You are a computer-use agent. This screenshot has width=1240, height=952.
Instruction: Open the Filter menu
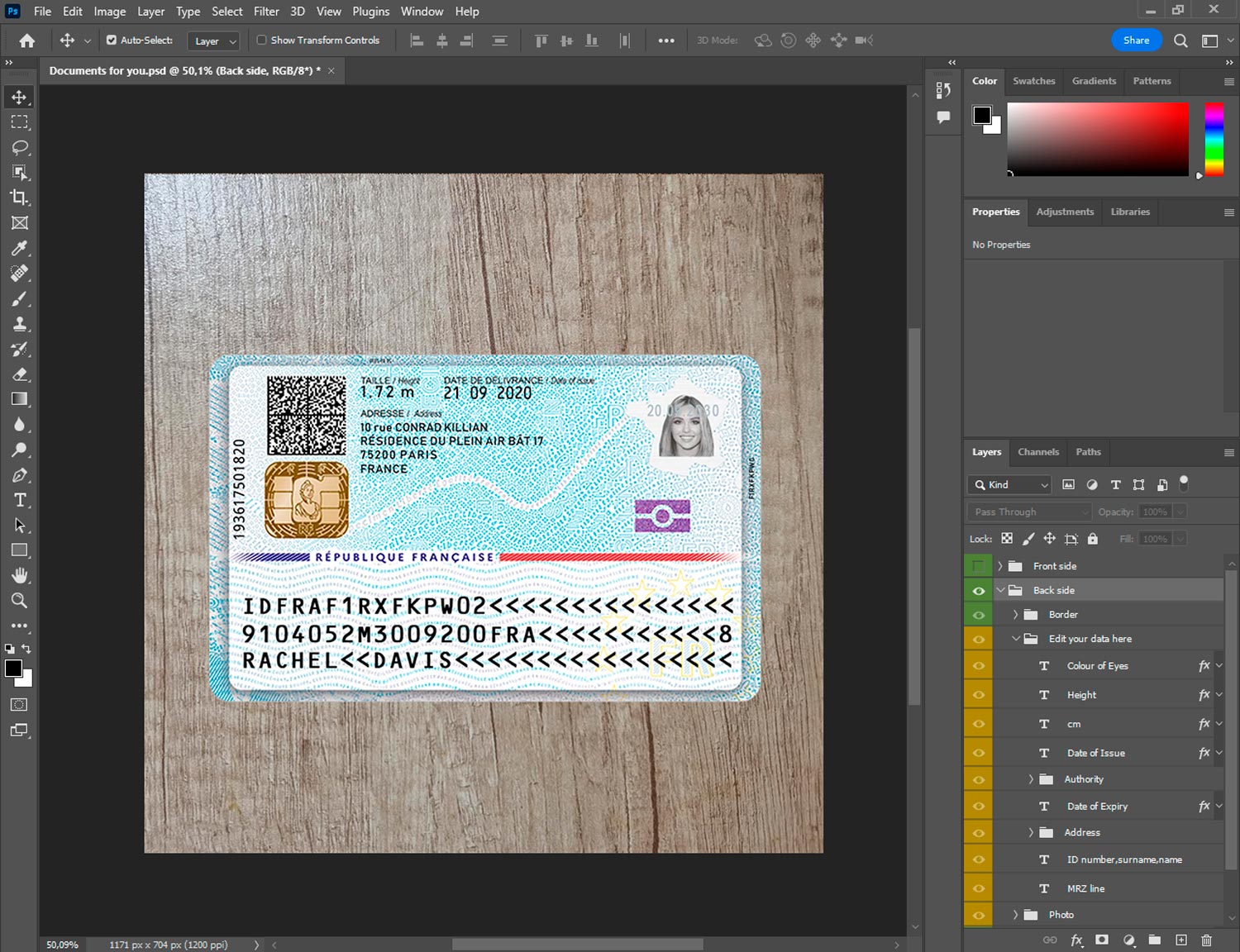click(266, 12)
